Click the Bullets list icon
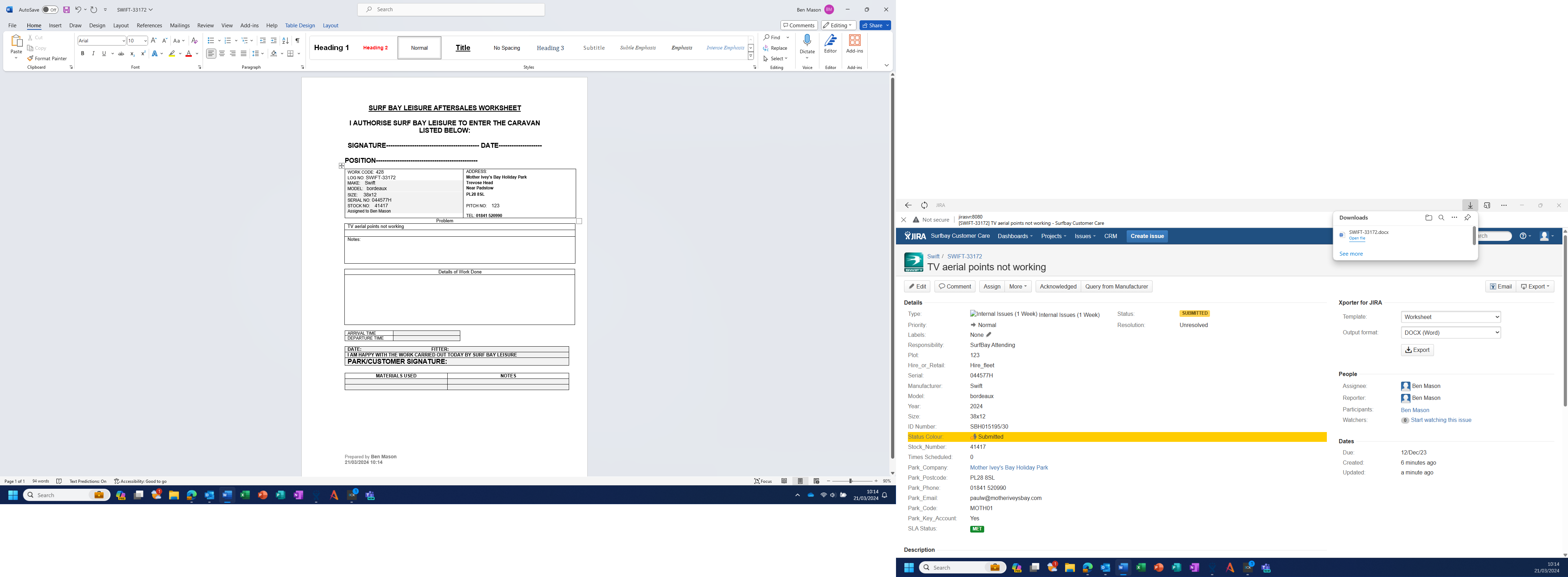The width and height of the screenshot is (1568, 577). (211, 41)
